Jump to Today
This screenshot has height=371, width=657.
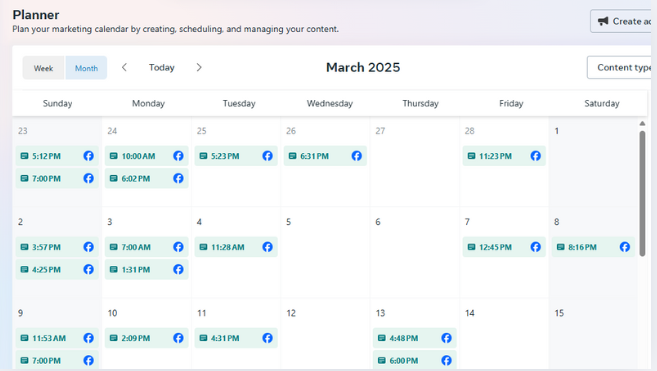[x=161, y=67]
